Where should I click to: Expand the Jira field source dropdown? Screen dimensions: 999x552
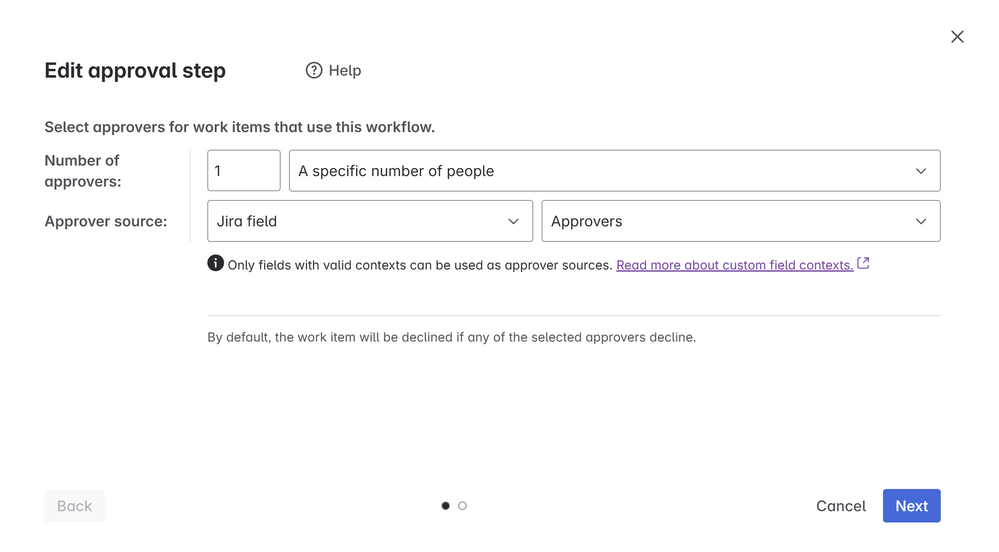370,221
